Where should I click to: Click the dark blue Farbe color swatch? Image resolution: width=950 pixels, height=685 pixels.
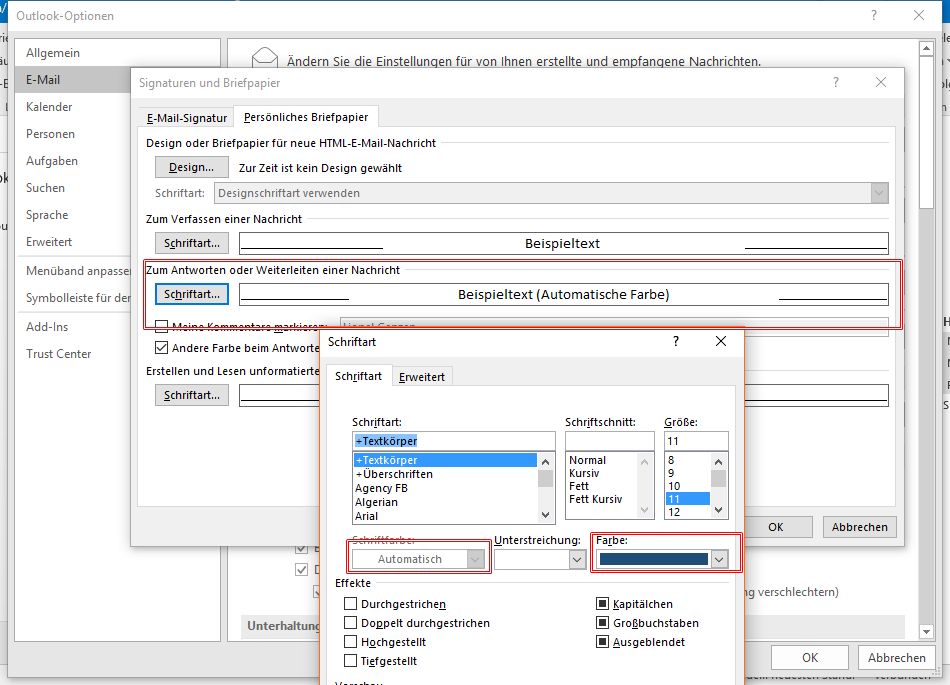(654, 559)
